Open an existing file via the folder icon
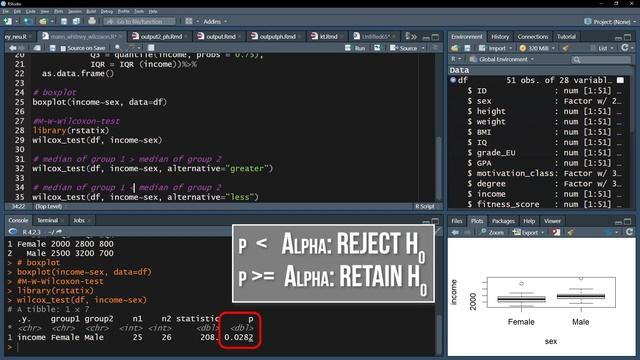Screen dimensions: 640x360 tap(43, 21)
